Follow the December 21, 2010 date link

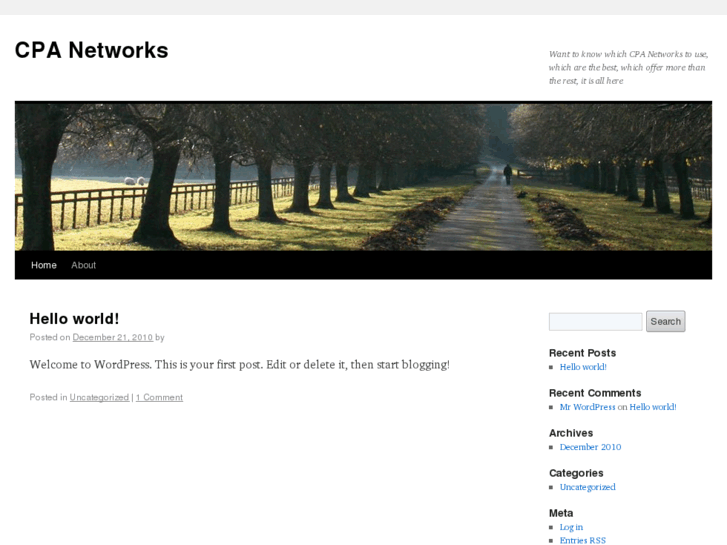pos(113,337)
